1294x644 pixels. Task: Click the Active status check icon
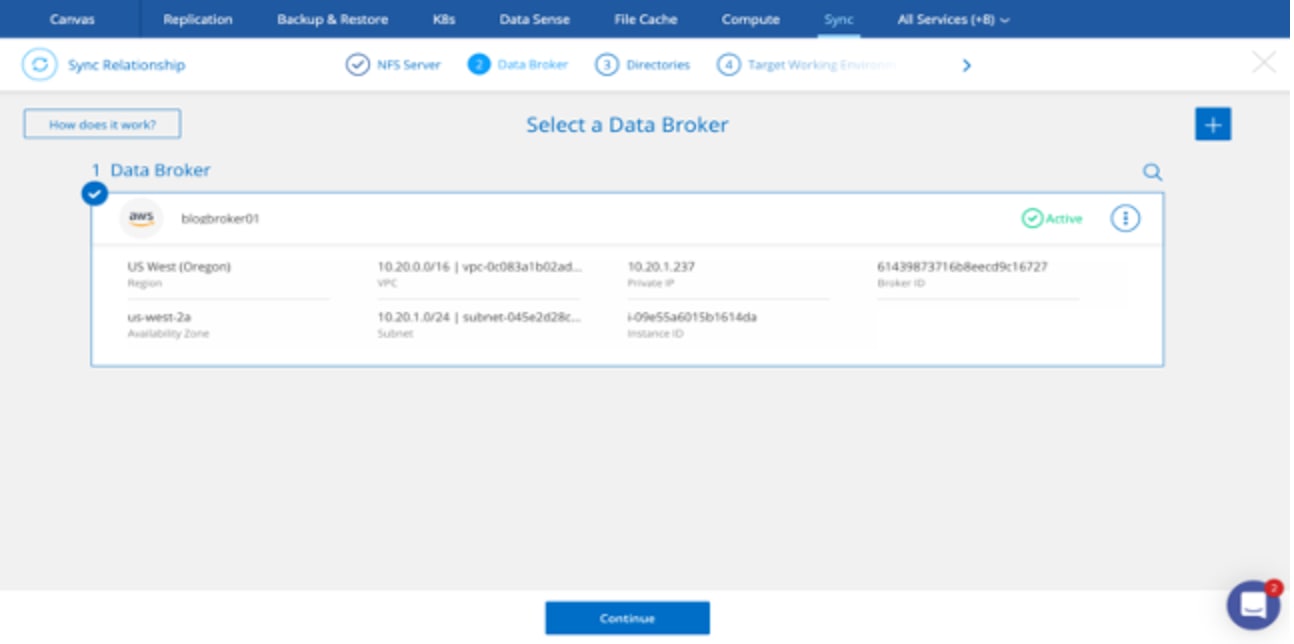1032,218
